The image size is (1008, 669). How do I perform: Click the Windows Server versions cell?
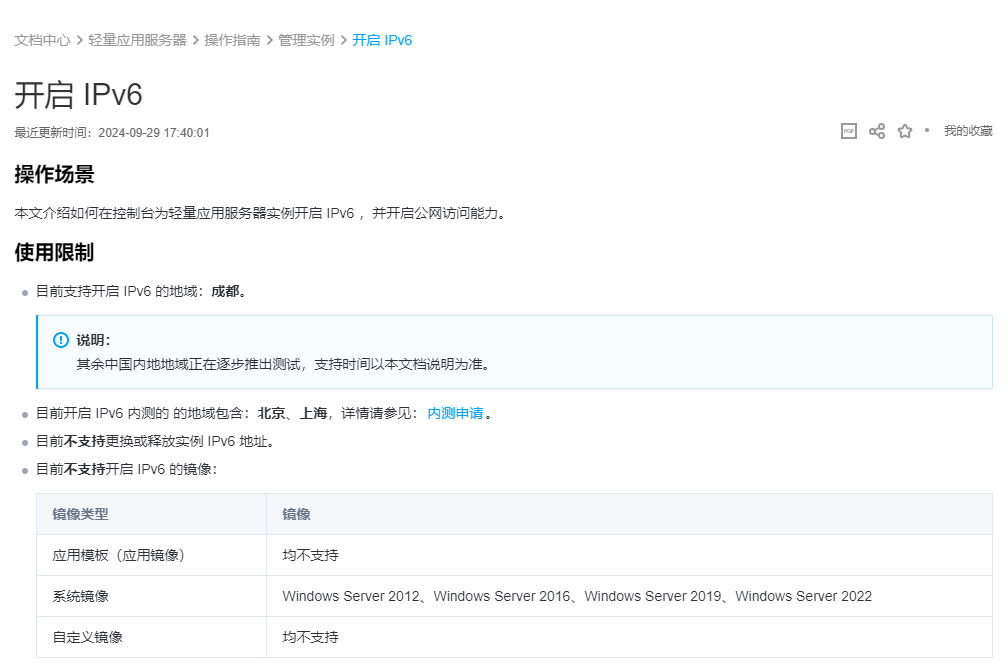tap(577, 596)
